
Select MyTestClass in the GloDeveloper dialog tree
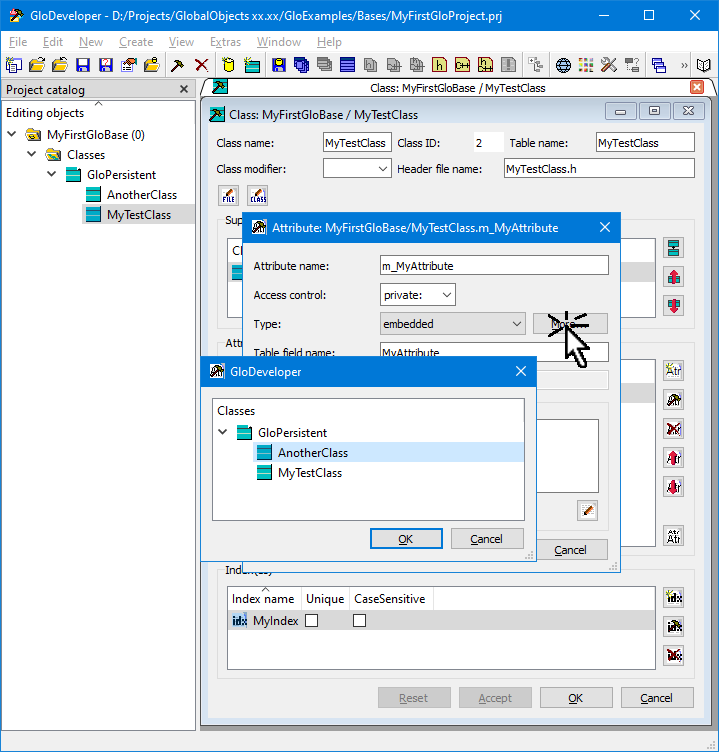310,473
